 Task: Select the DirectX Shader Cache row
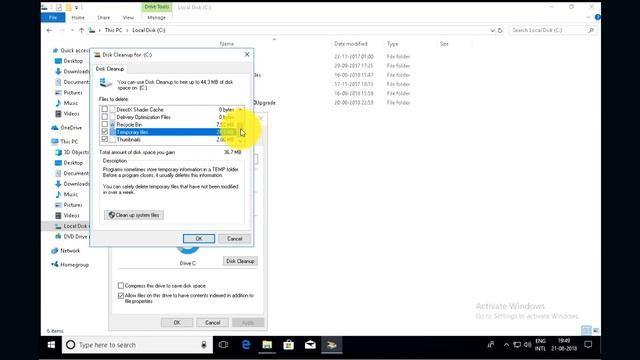coord(169,109)
